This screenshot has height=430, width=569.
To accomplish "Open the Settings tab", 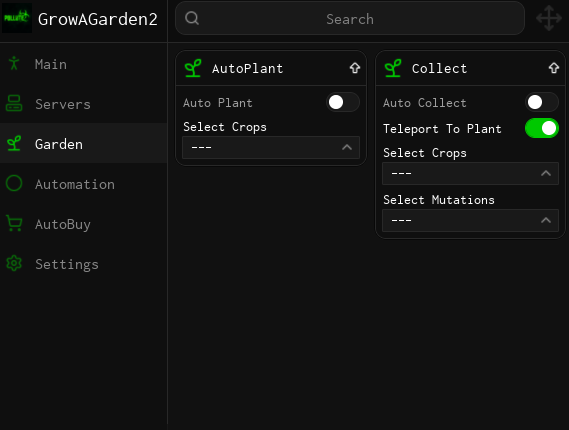I will coord(83,264).
